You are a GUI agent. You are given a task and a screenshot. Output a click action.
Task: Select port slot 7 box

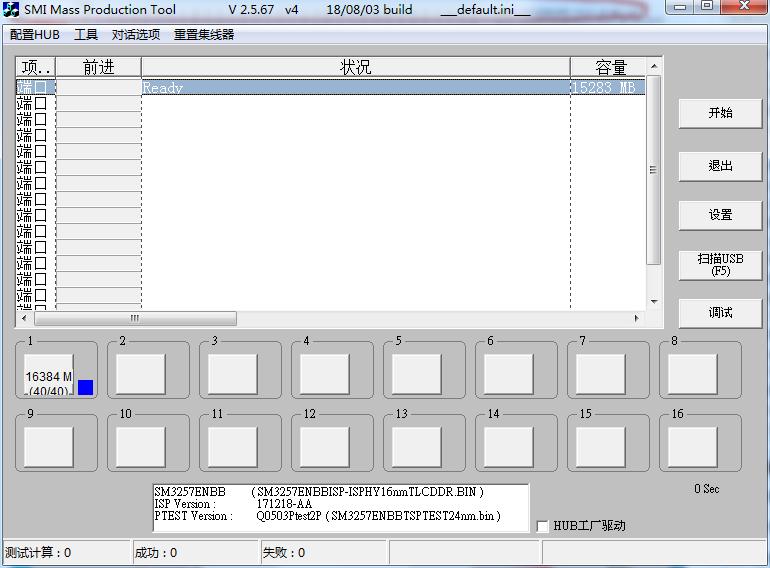[601, 375]
